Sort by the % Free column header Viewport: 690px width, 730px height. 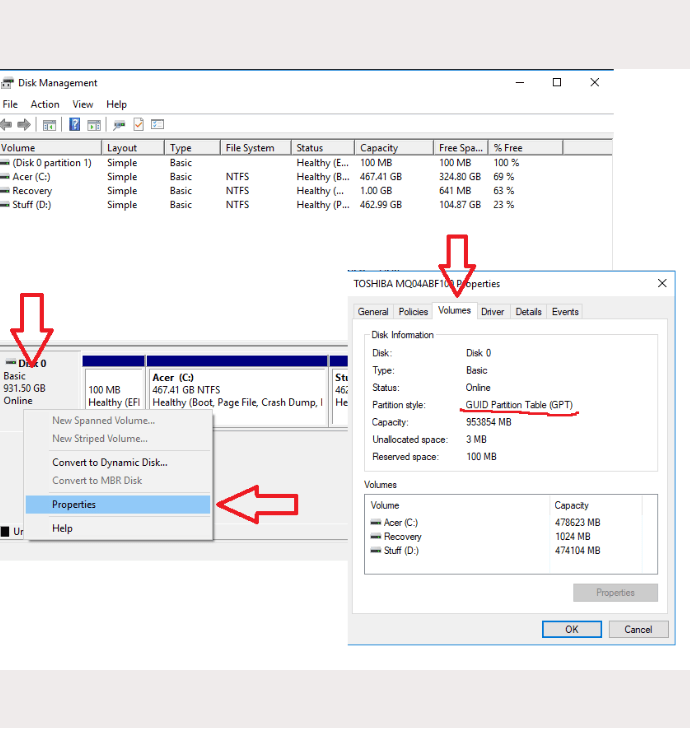pyautogui.click(x=525, y=148)
